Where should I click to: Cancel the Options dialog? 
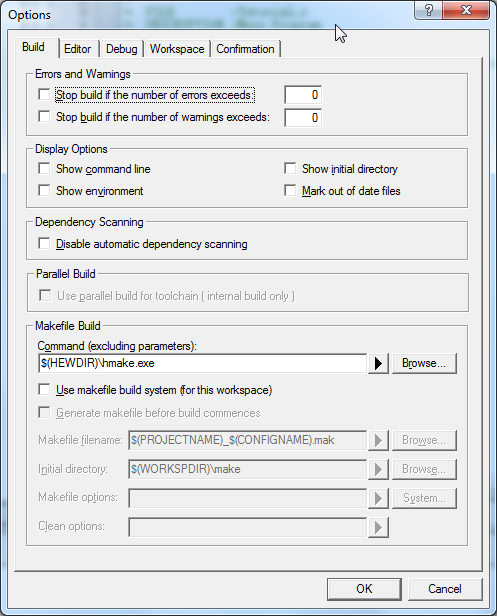pos(445,589)
